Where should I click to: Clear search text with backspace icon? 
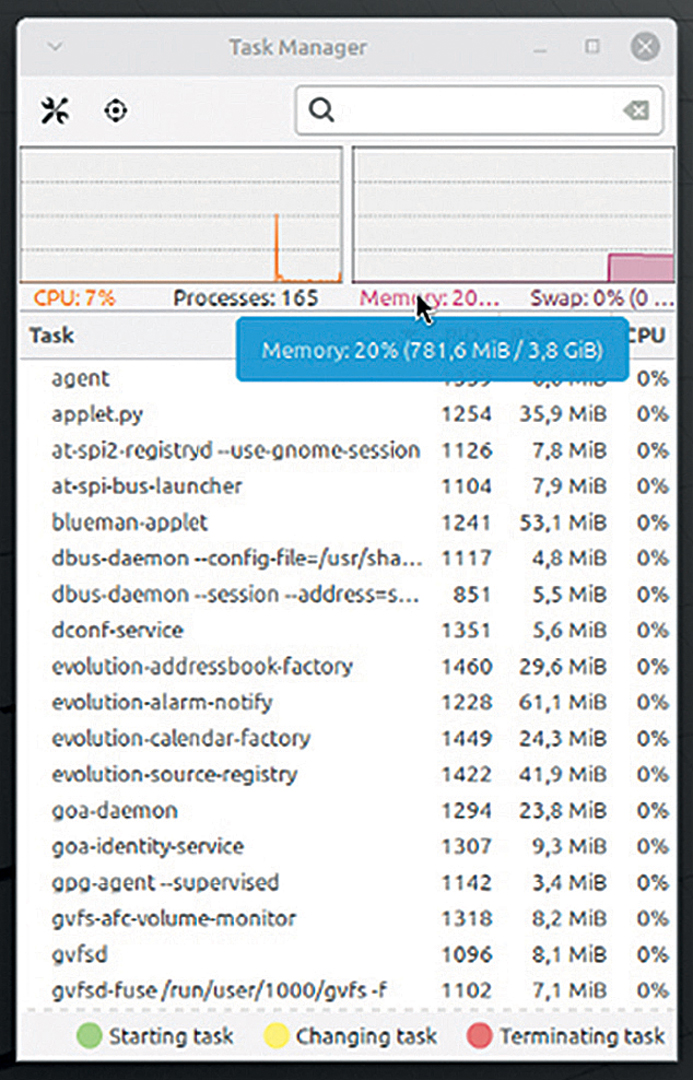[636, 110]
